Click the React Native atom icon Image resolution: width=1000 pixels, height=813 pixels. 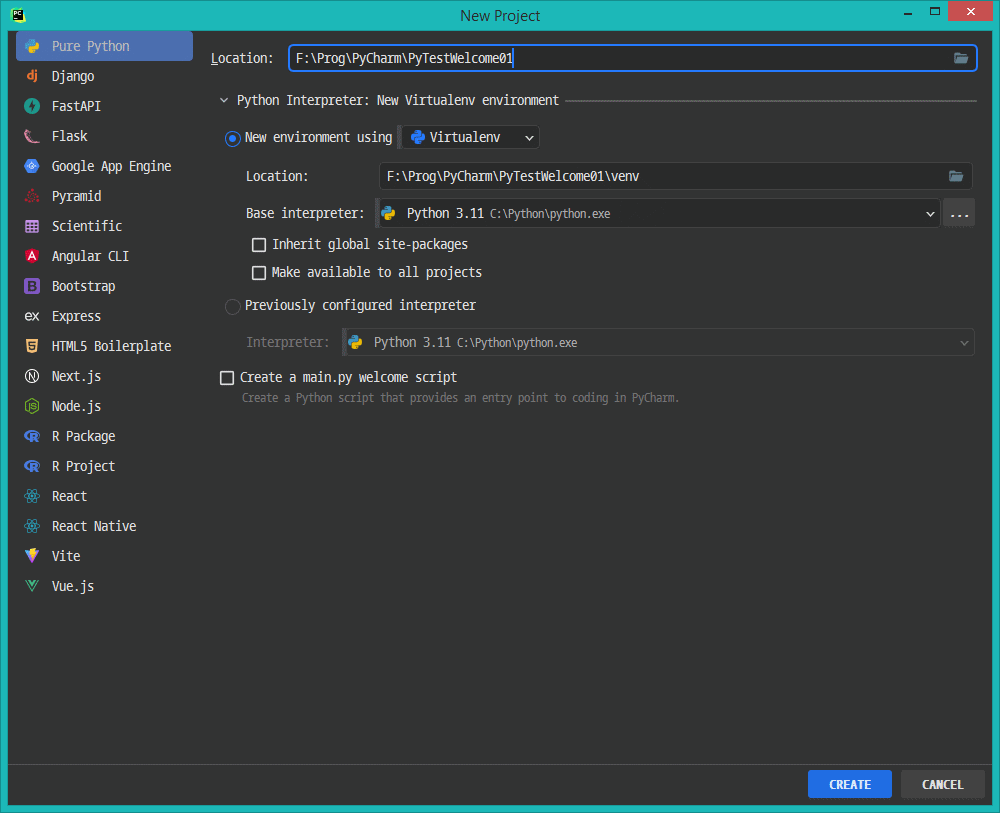point(32,525)
